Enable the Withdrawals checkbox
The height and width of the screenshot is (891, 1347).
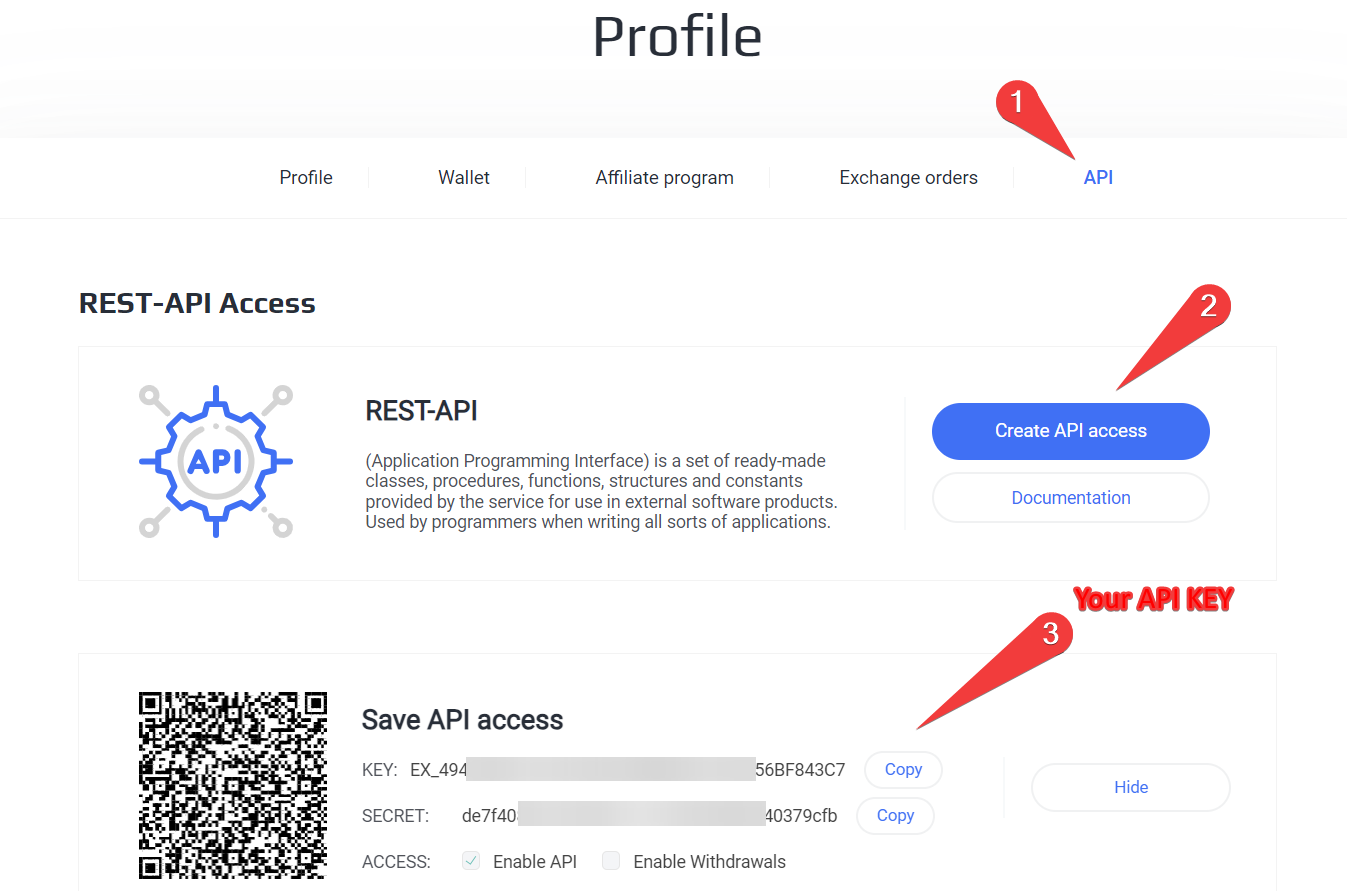[x=611, y=860]
